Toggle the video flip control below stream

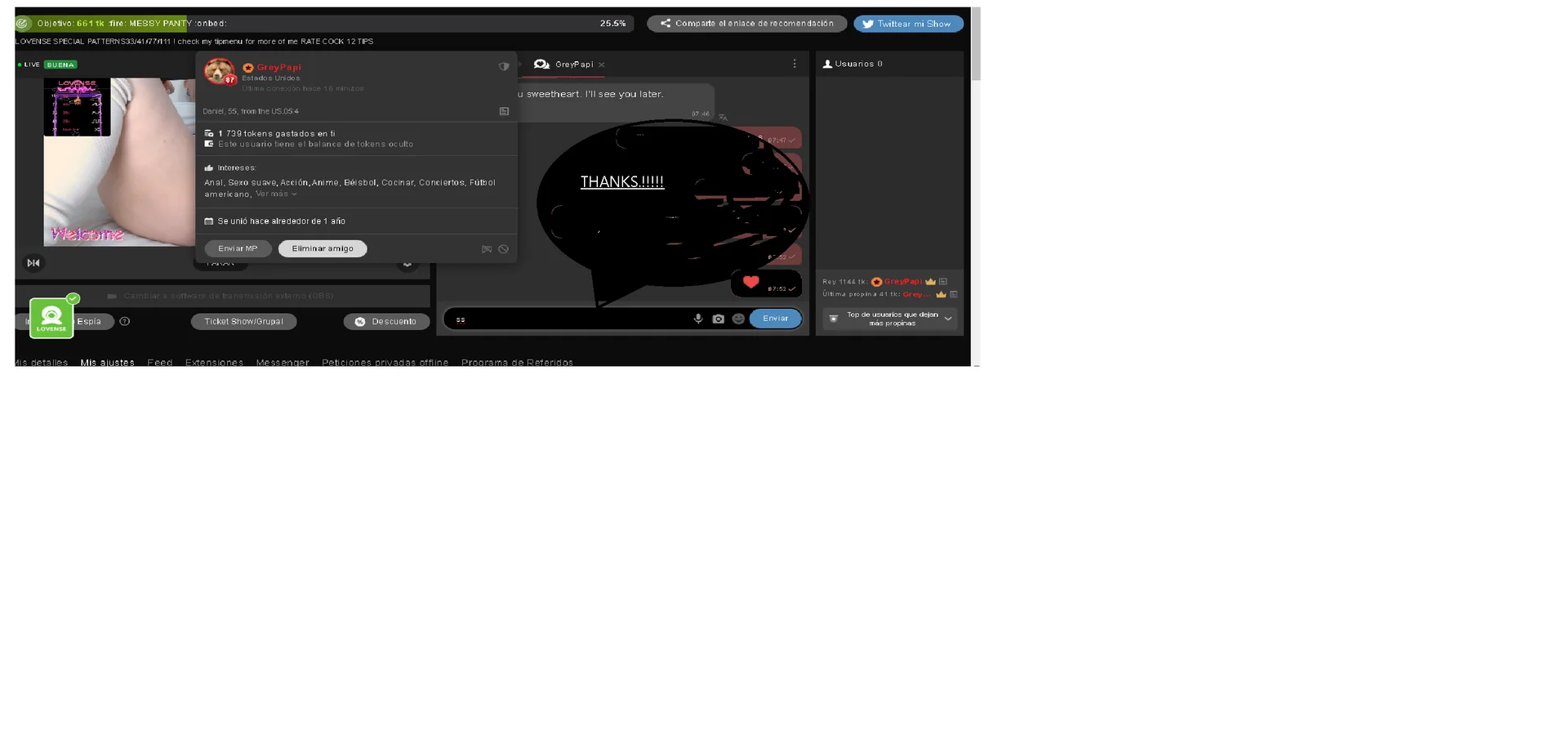click(x=33, y=262)
